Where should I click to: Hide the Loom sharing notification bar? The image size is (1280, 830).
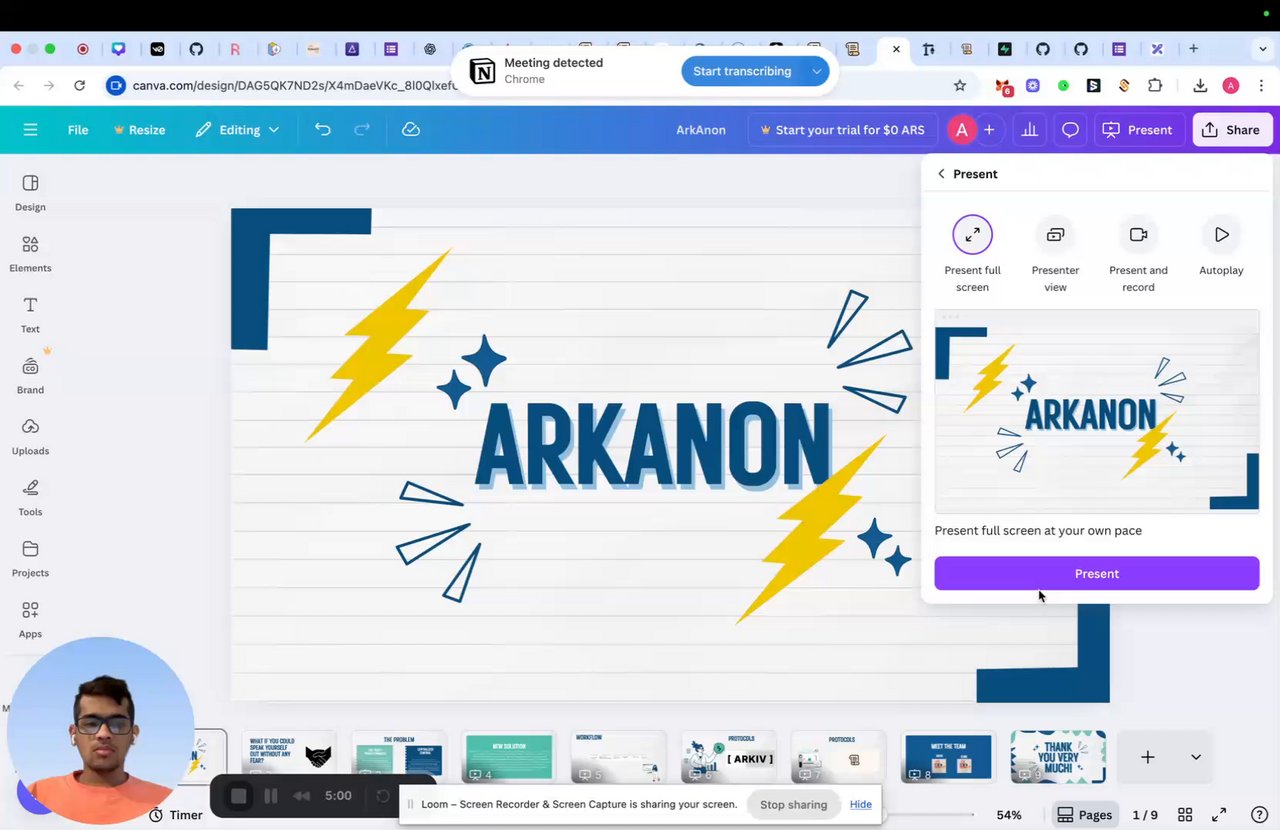click(x=861, y=804)
